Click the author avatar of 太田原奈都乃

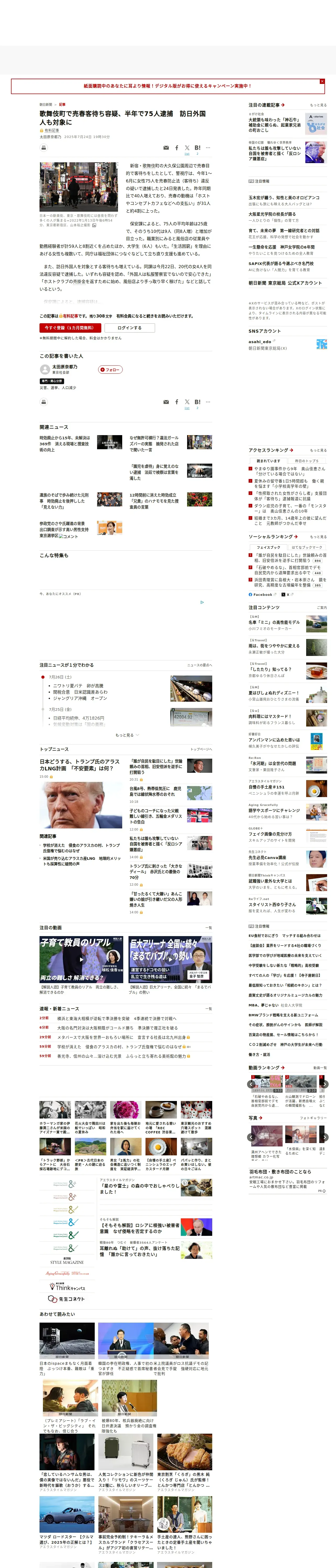(44, 370)
